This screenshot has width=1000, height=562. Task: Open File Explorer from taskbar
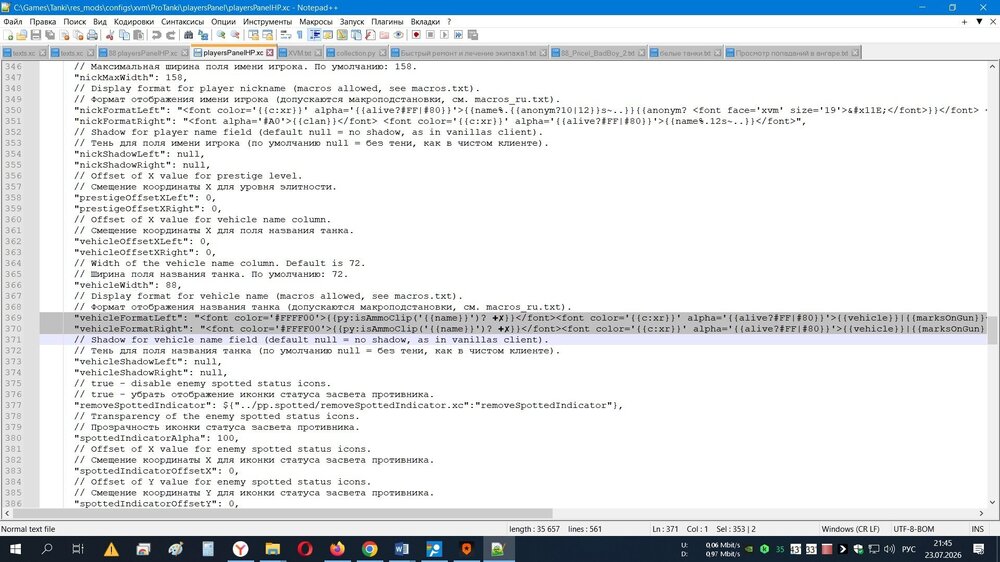272,549
